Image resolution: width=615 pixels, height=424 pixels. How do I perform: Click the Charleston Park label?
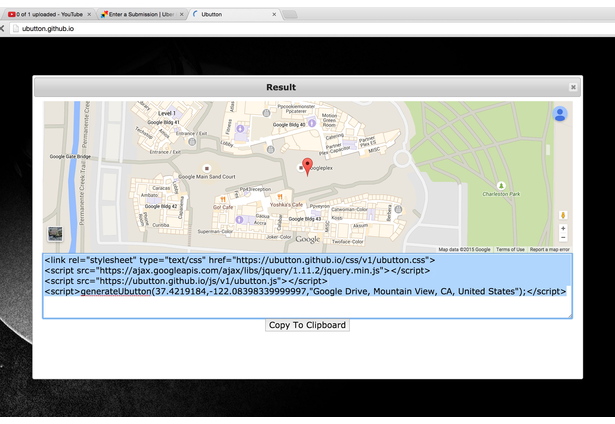501,194
